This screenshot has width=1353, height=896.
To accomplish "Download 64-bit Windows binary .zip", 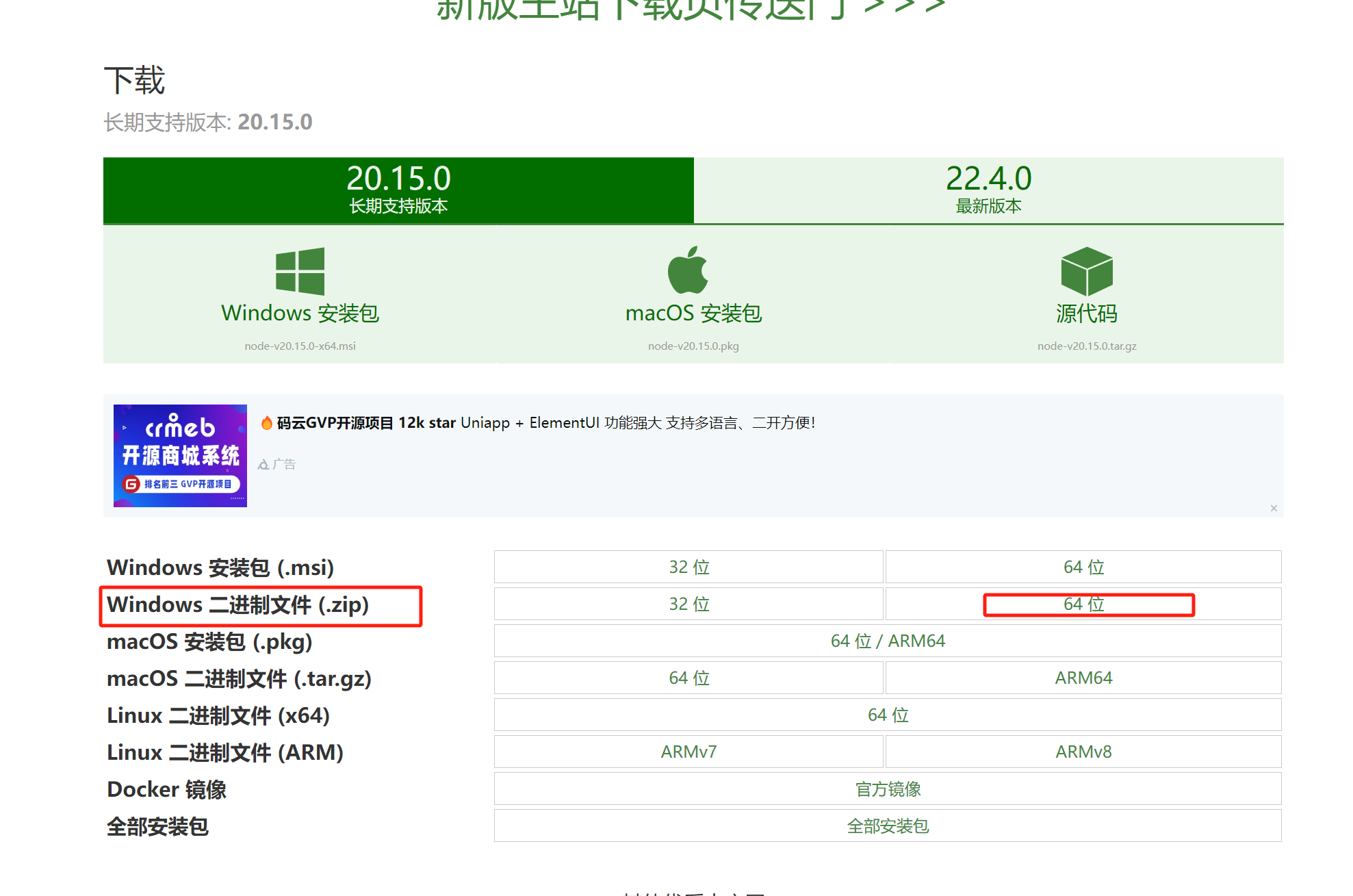I will point(1083,604).
